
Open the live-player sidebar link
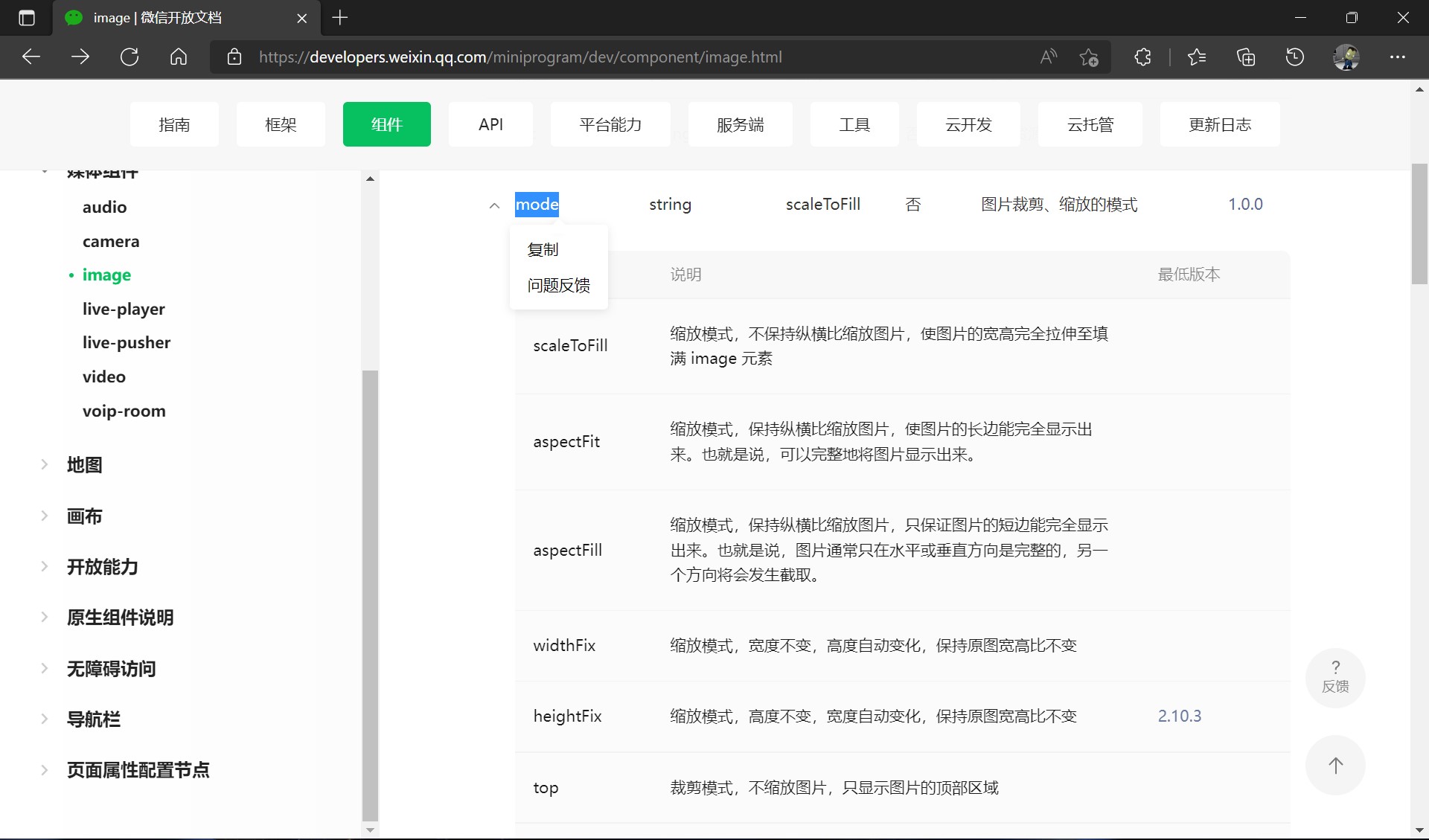(124, 309)
